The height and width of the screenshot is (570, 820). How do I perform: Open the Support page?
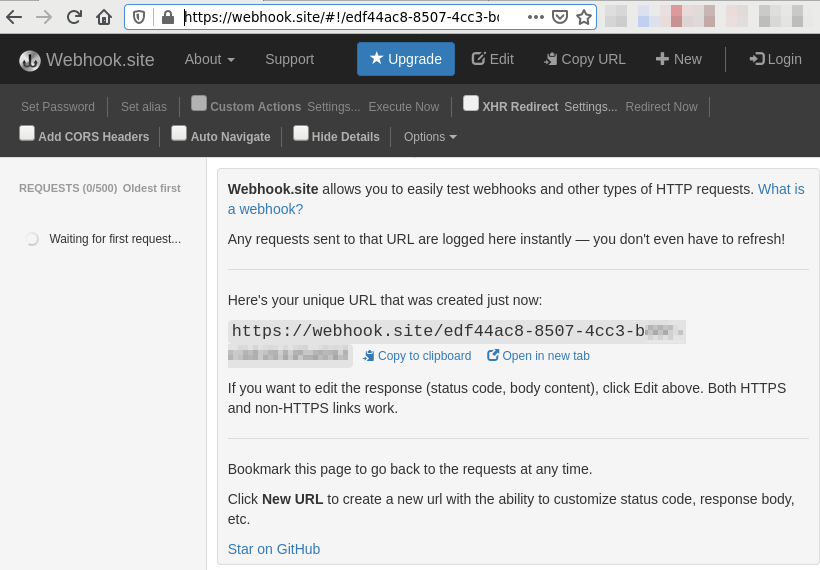289,59
